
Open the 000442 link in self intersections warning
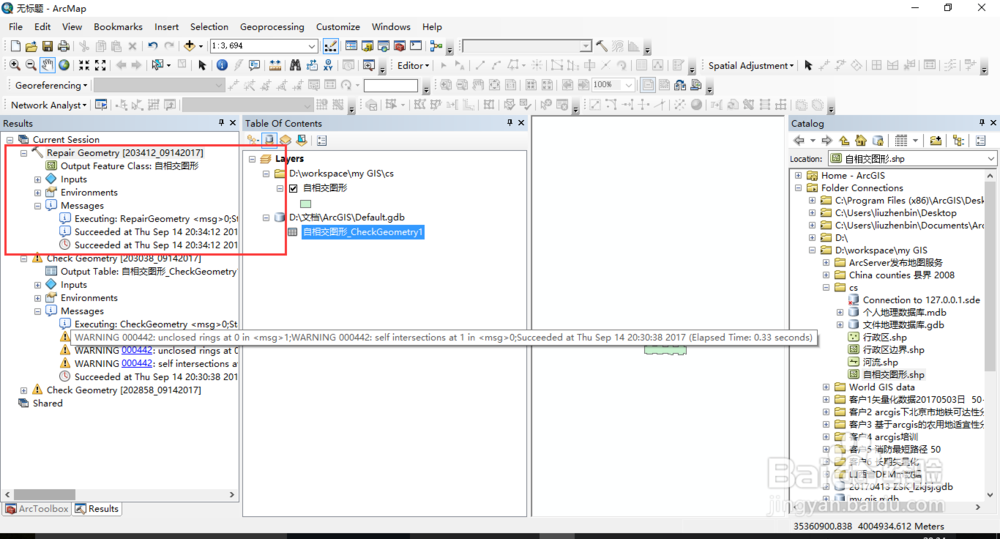[x=136, y=364]
